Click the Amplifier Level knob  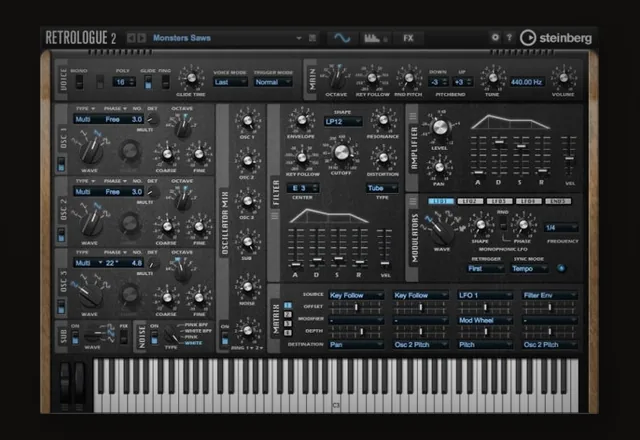pyautogui.click(x=439, y=128)
